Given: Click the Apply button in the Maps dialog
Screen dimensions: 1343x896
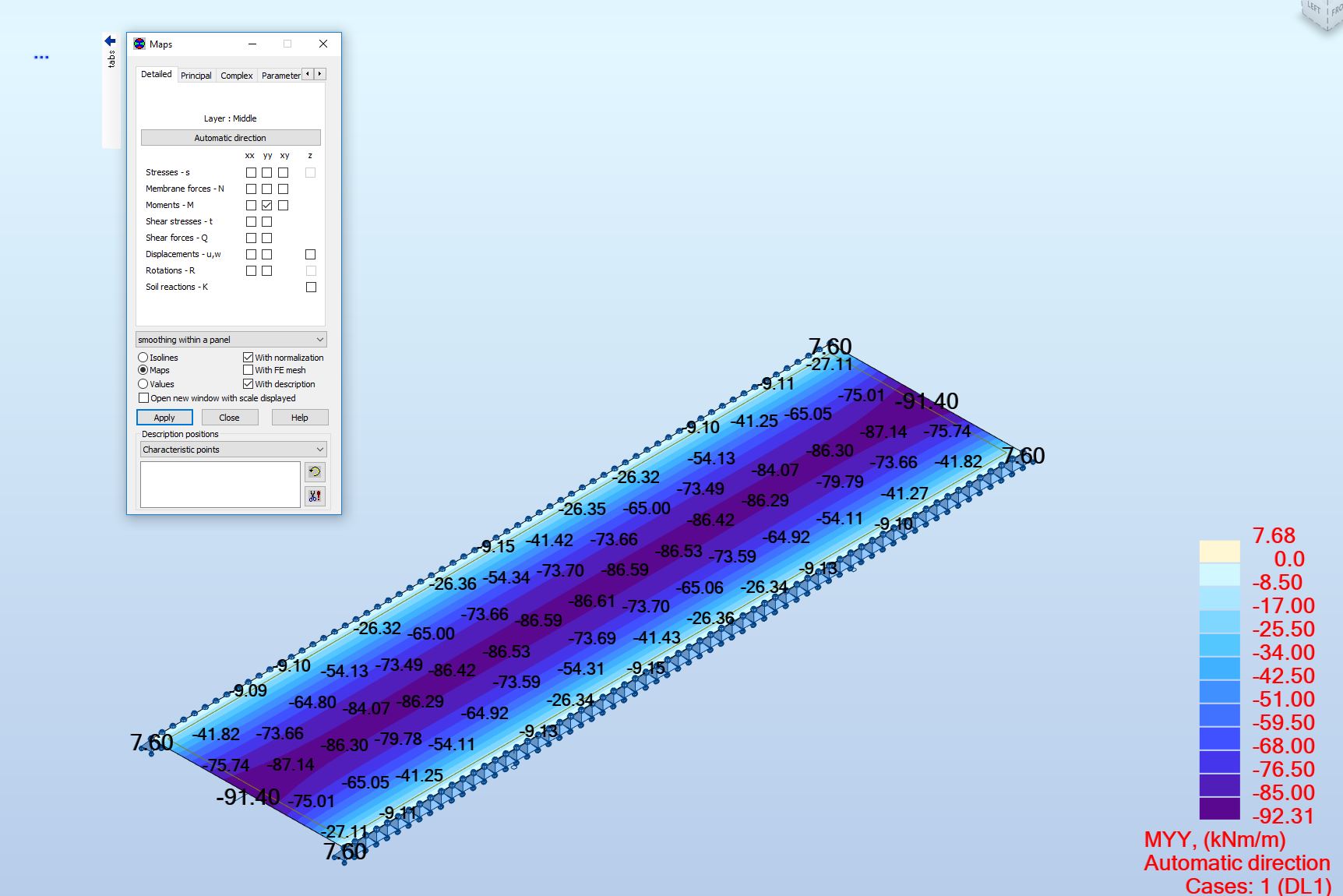Looking at the screenshot, I should pos(164,417).
